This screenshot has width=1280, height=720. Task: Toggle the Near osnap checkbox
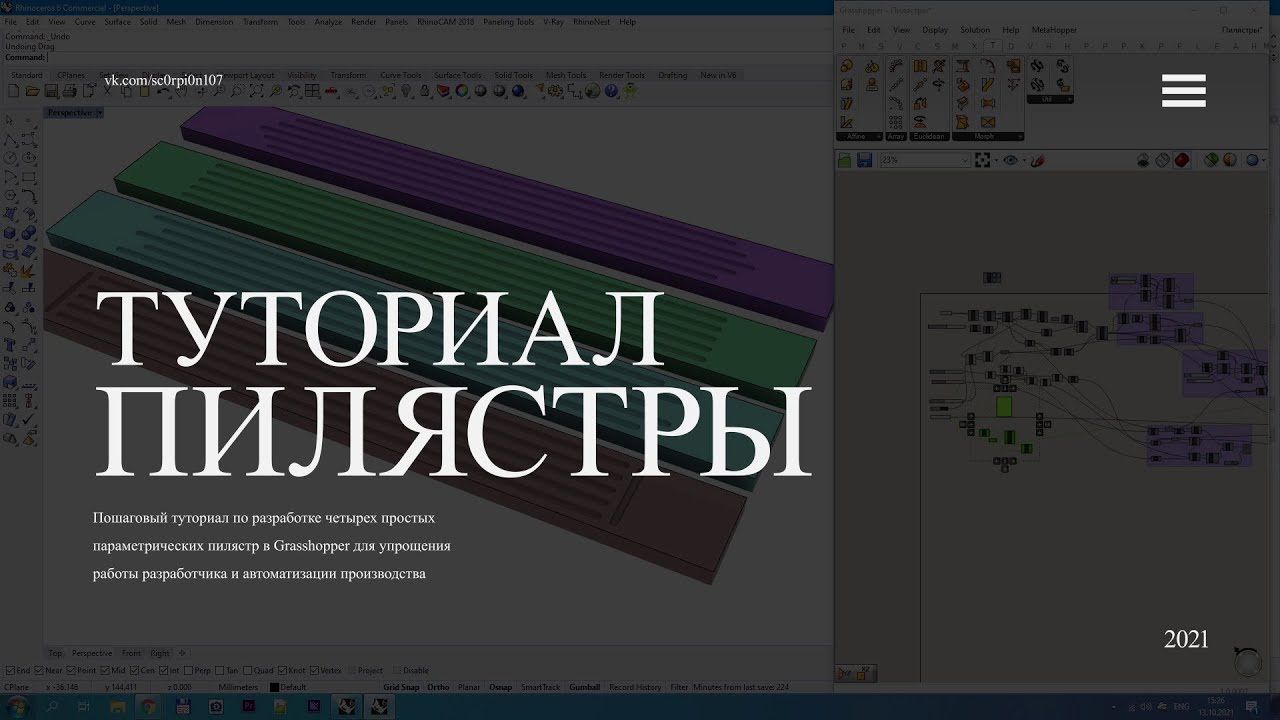coord(40,670)
